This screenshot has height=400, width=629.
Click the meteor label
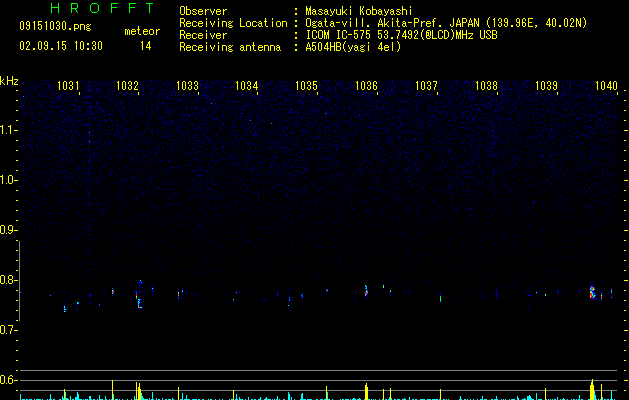point(142,31)
